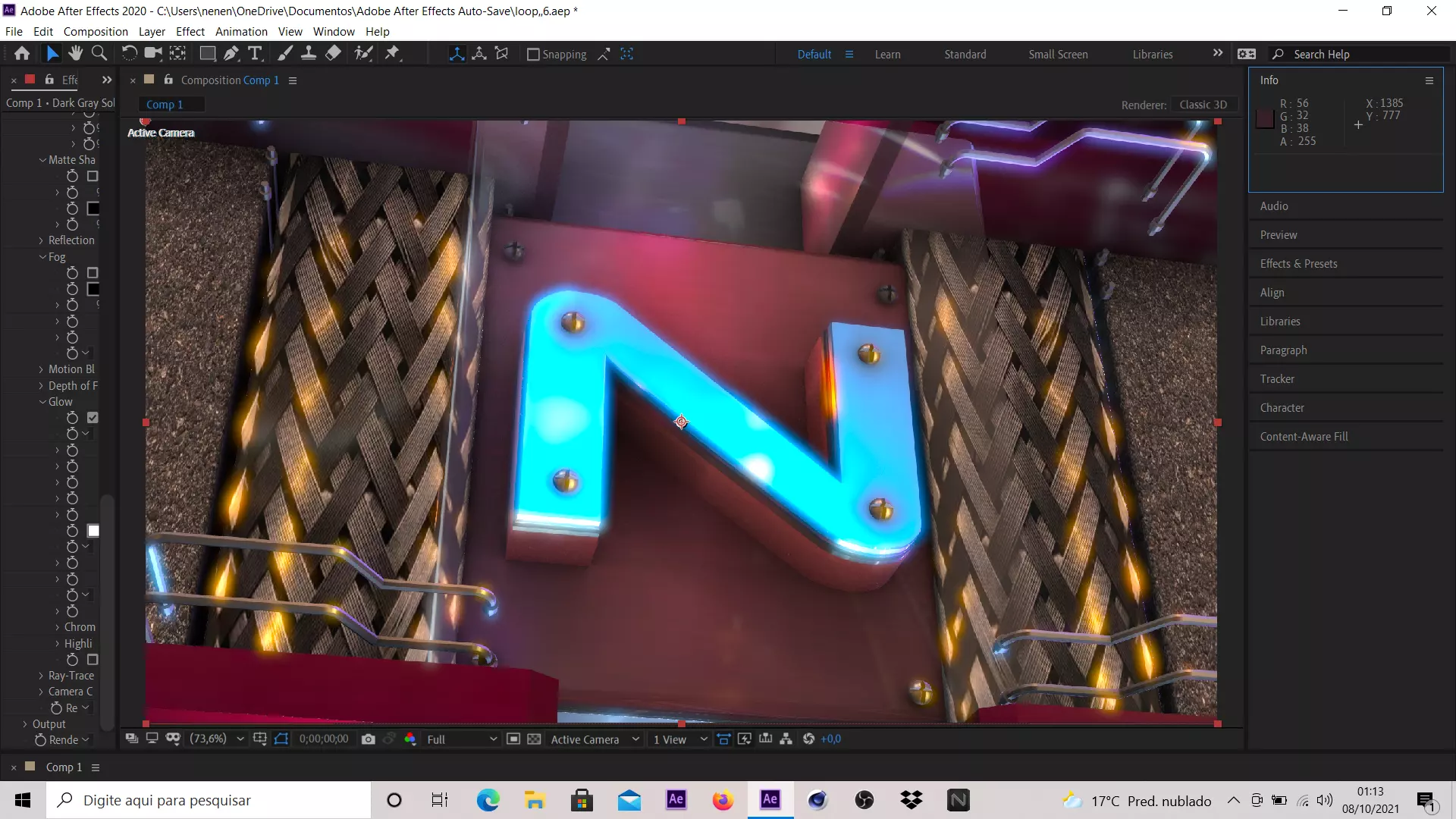Open the magnification ratio (73,6%) dropdown
The height and width of the screenshot is (819, 1456).
pyautogui.click(x=217, y=739)
